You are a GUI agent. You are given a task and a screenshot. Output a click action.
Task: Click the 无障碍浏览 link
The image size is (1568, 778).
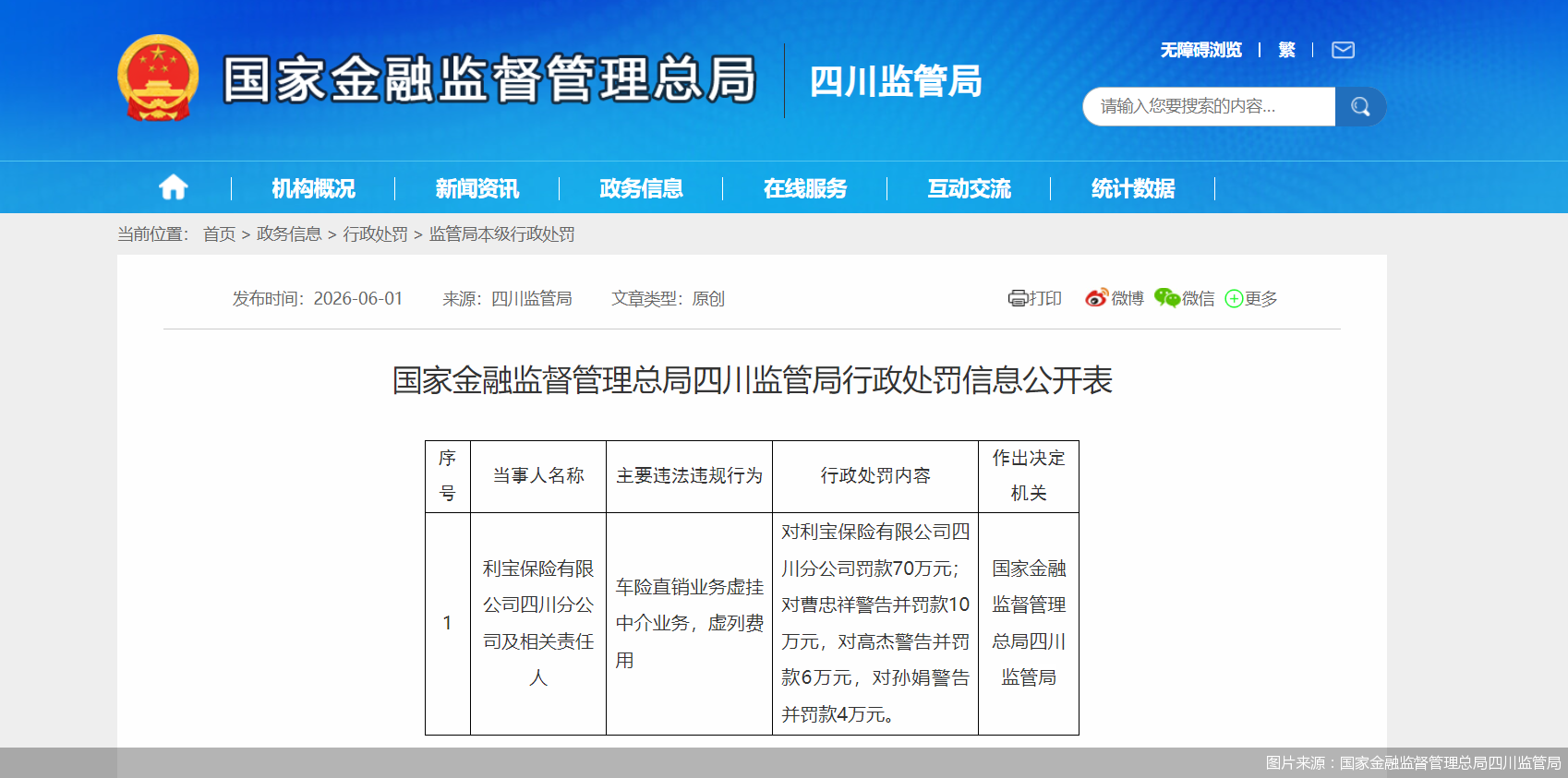coord(1201,50)
